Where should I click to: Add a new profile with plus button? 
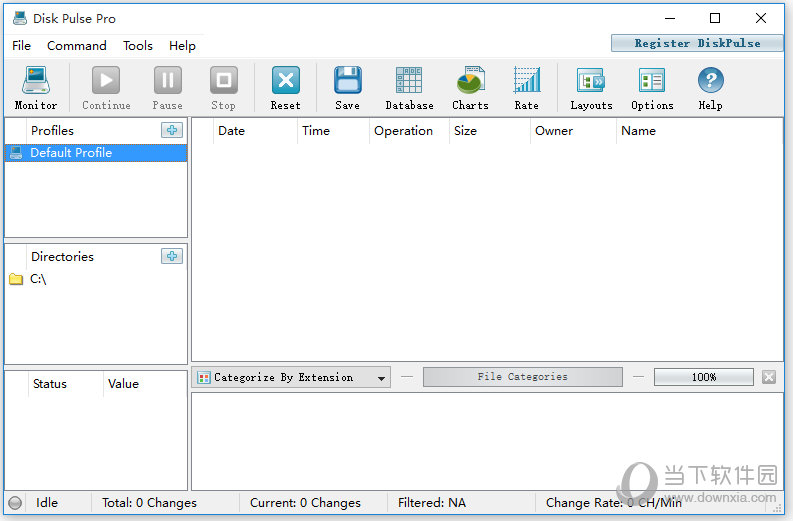[172, 130]
